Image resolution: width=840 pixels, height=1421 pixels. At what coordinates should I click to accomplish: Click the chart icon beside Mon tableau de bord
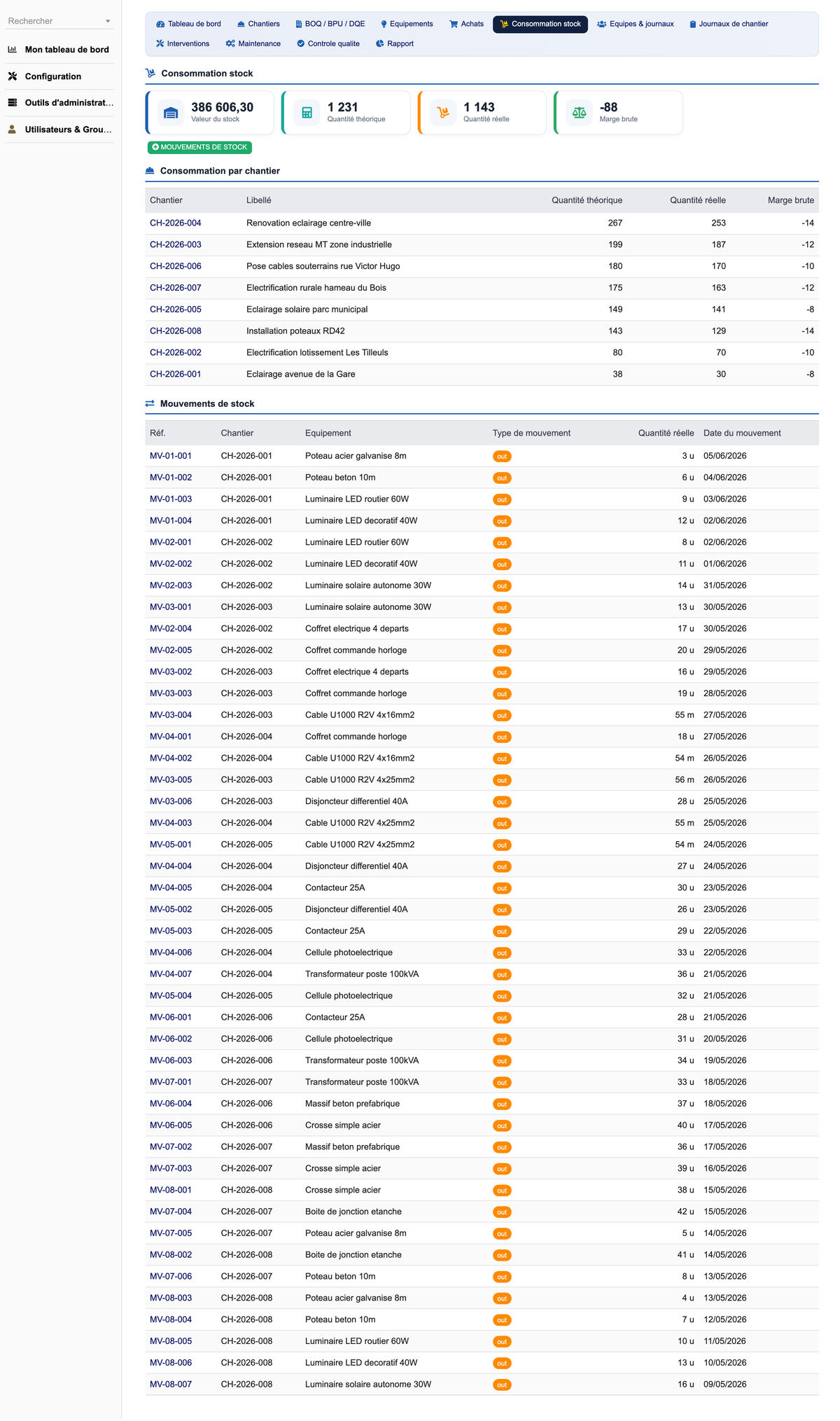pyautogui.click(x=13, y=50)
